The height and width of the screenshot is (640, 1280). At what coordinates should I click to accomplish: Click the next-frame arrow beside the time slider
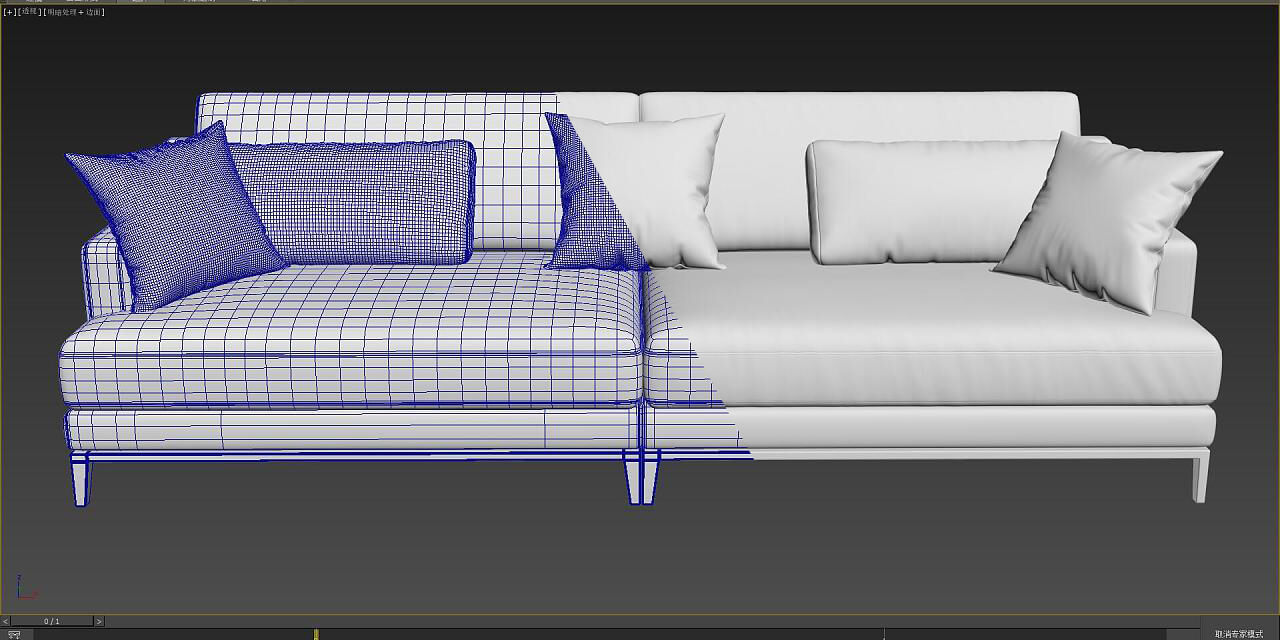(98, 621)
